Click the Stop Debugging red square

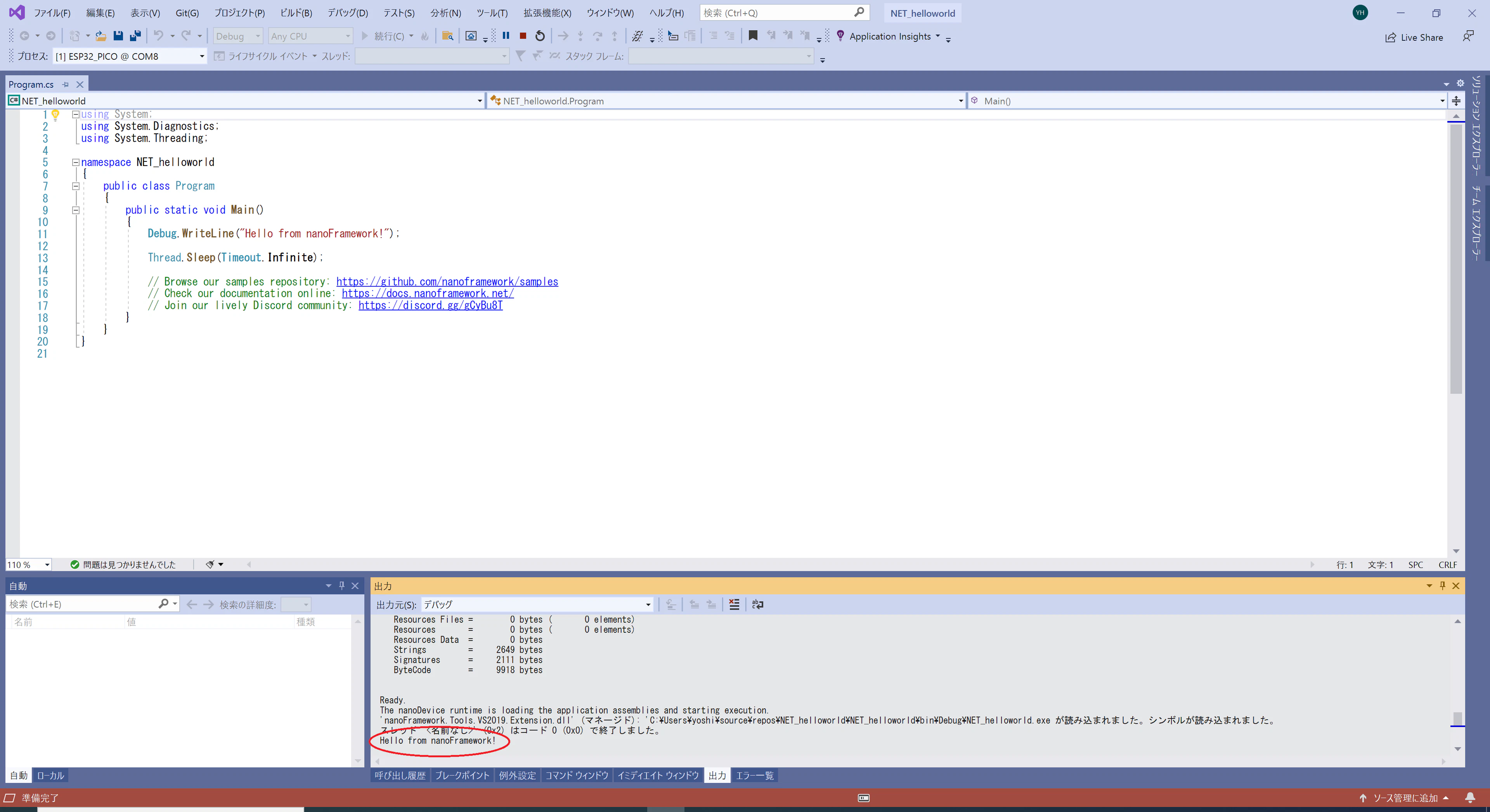pos(522,36)
